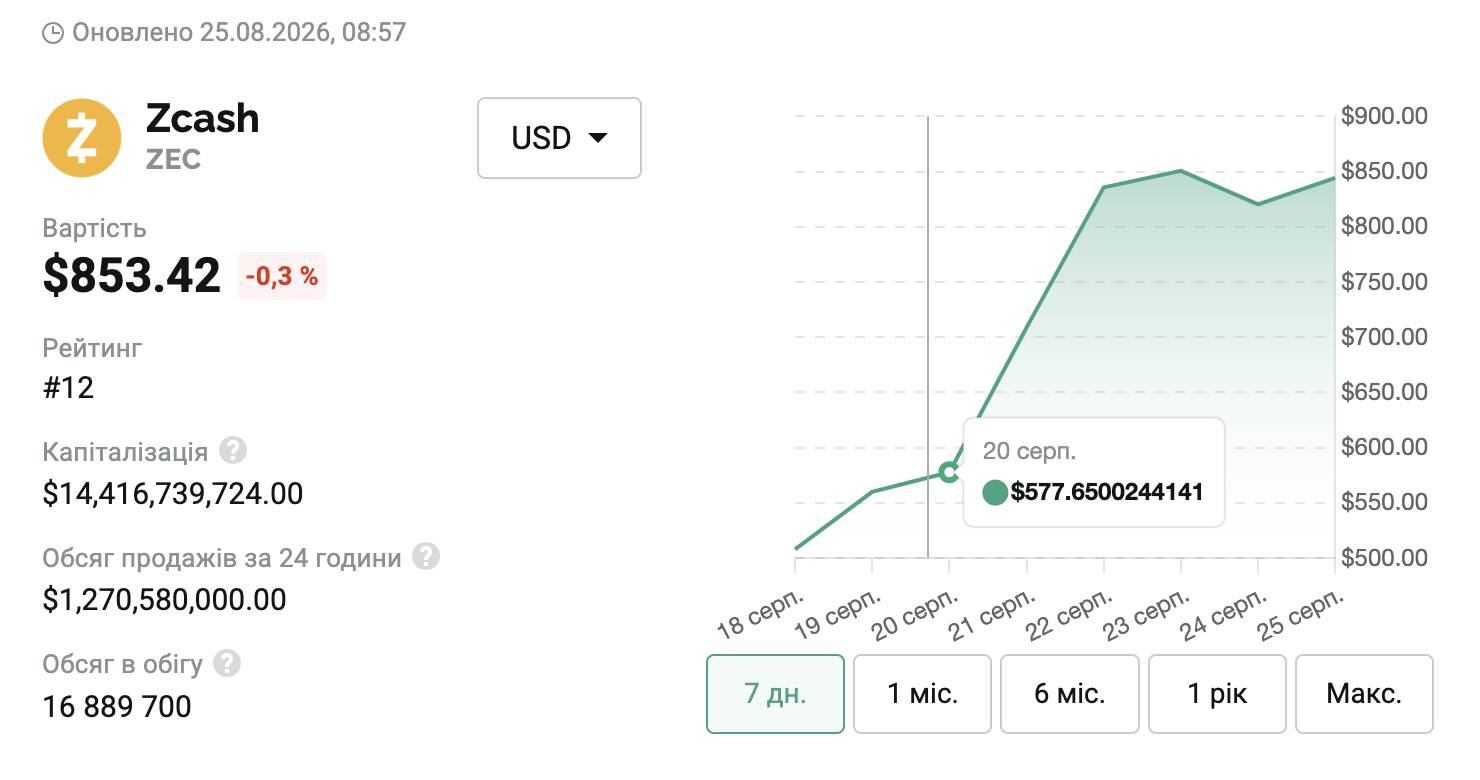Click the dropdown arrow in the USD selector

pyautogui.click(x=598, y=138)
